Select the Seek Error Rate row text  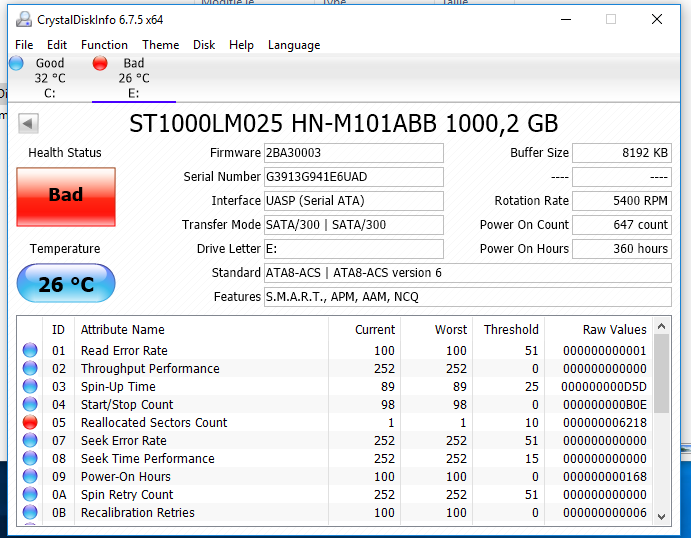(124, 441)
